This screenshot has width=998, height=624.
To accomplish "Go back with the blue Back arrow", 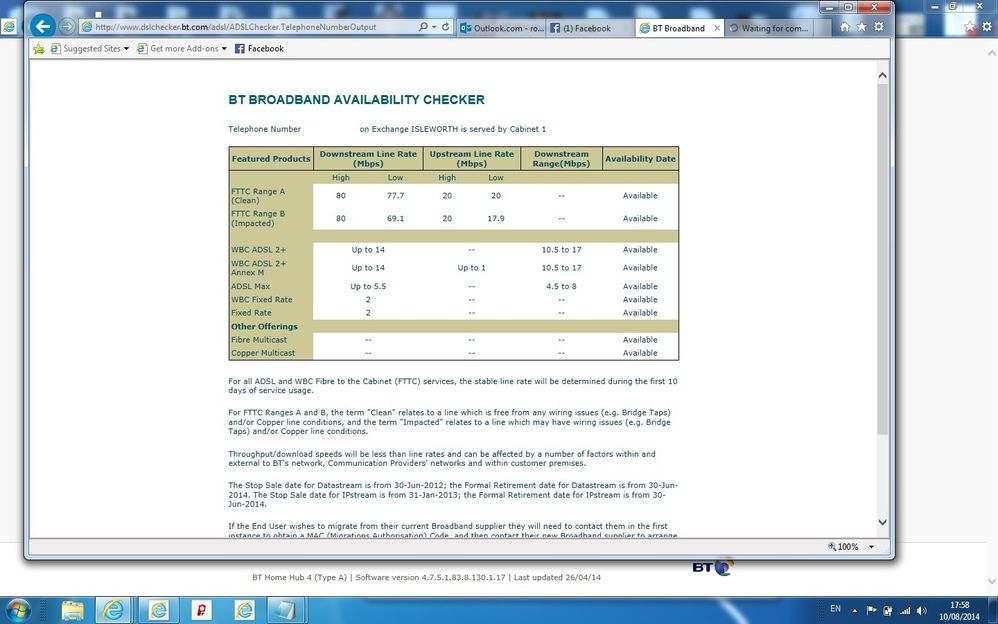I will (x=43, y=26).
